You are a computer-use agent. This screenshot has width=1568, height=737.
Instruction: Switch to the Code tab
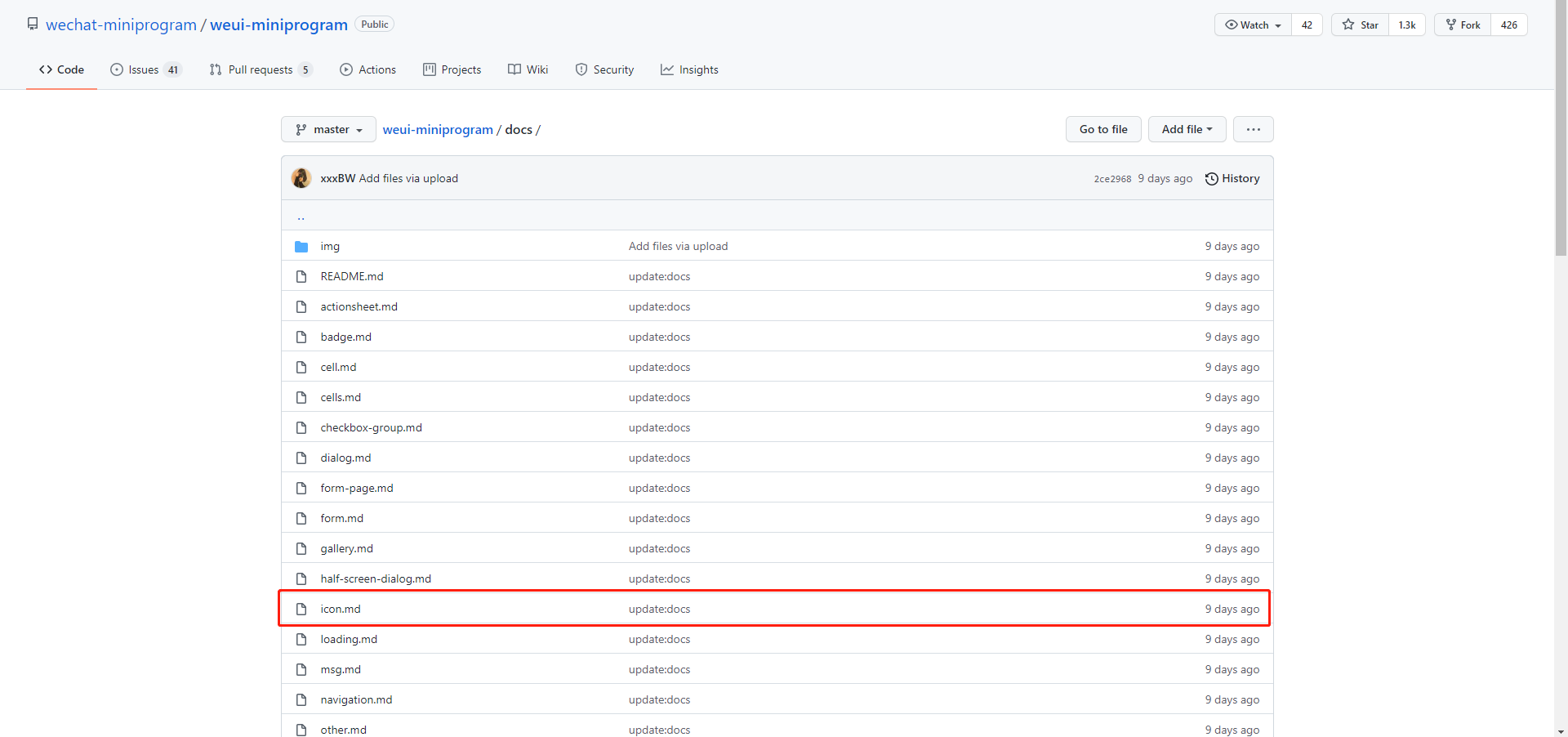coord(61,69)
